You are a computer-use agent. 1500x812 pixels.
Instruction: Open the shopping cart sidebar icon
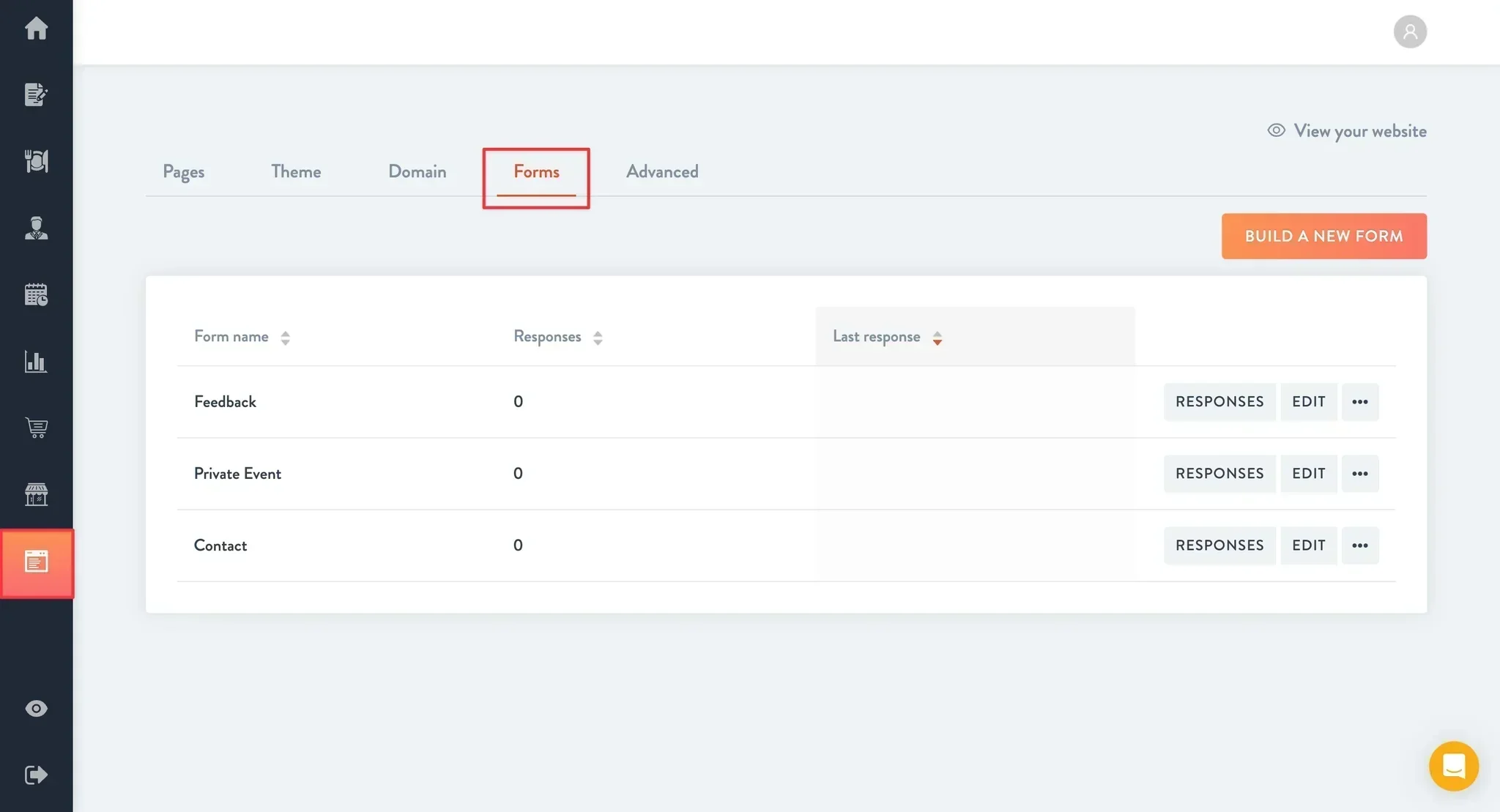pos(36,428)
